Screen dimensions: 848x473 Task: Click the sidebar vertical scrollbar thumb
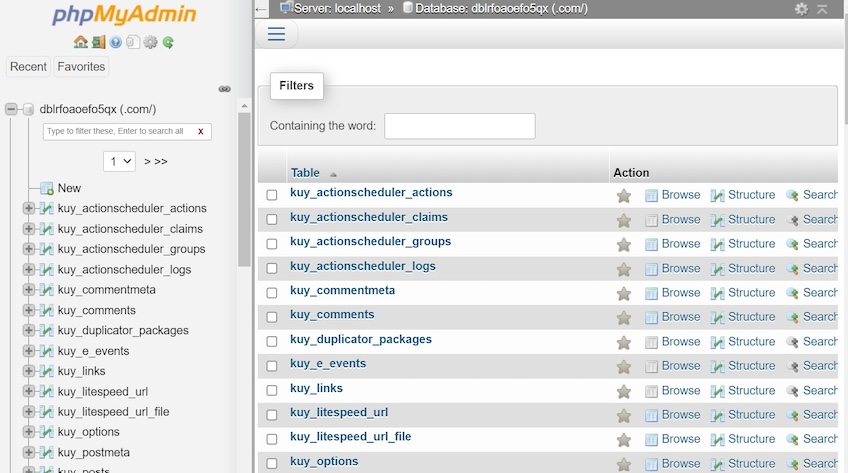[x=244, y=189]
